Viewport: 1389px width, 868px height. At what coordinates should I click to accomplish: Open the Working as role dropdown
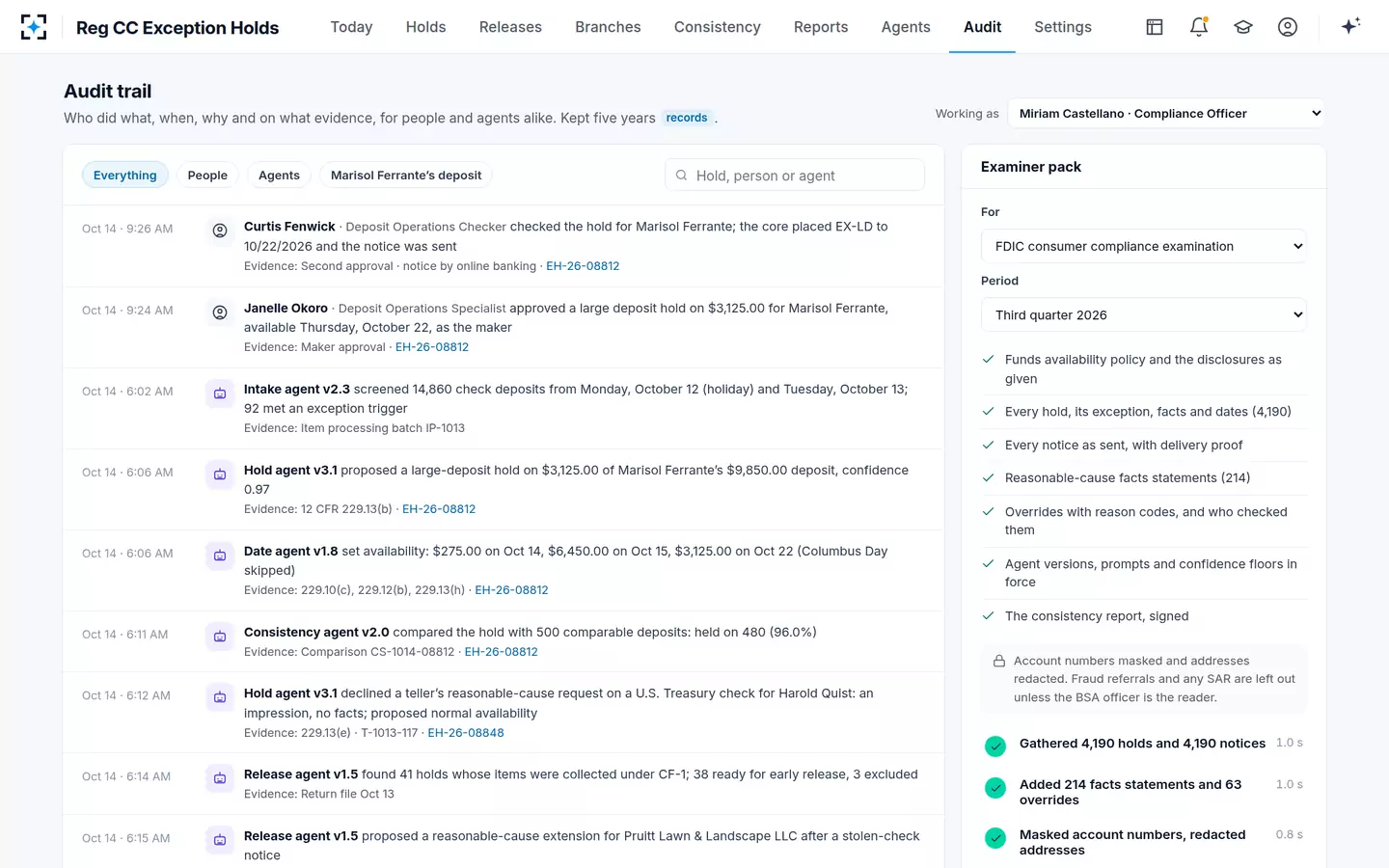[1166, 113]
